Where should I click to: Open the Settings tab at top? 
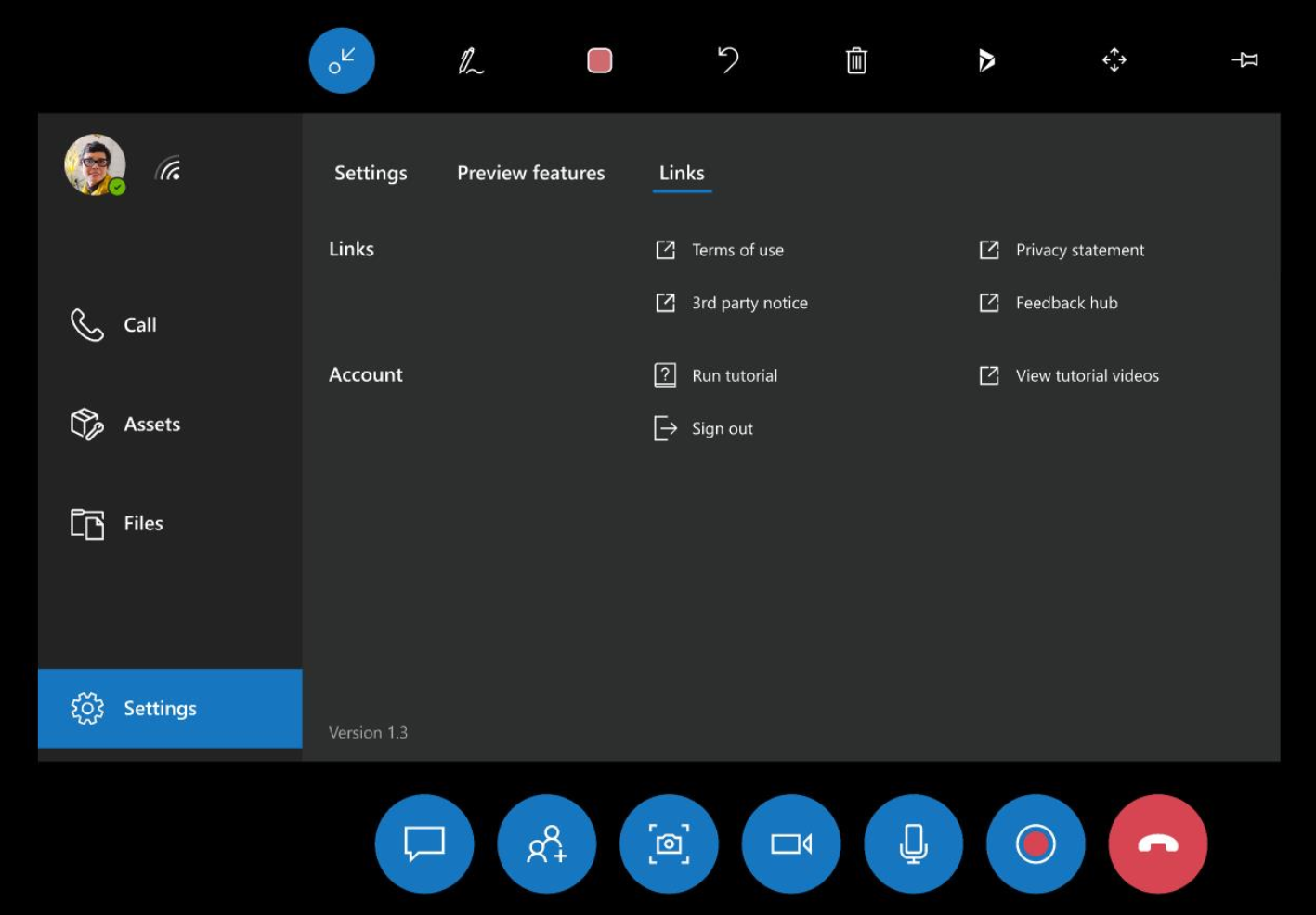pyautogui.click(x=371, y=174)
